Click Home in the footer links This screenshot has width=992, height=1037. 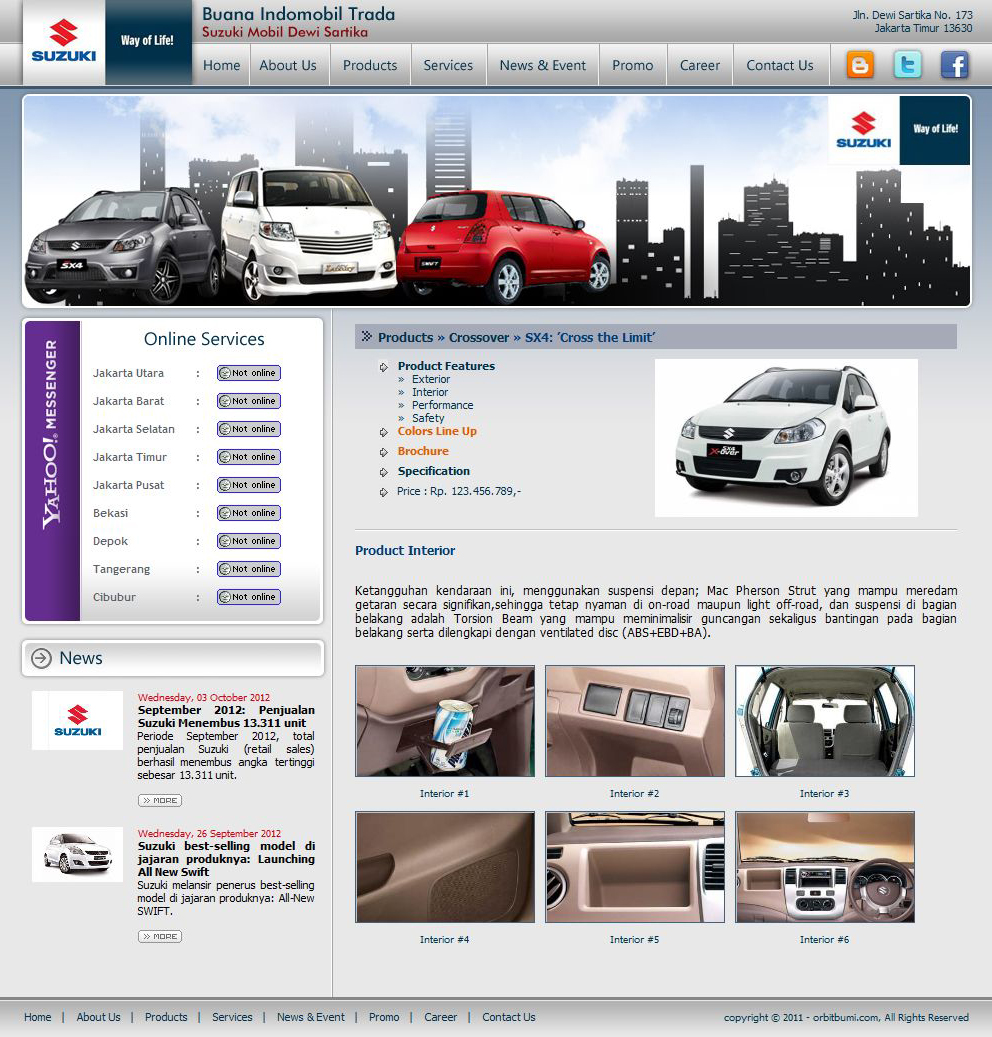click(38, 1017)
